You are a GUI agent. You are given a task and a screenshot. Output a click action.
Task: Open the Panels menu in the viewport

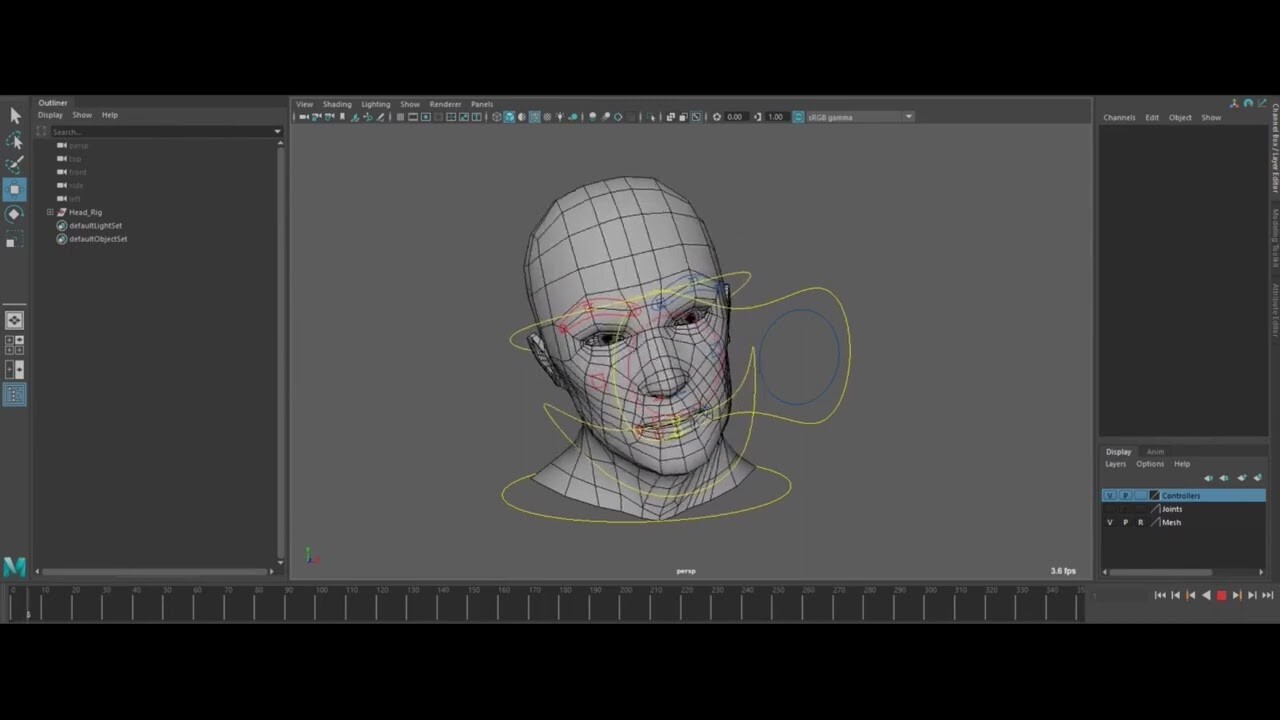click(481, 104)
